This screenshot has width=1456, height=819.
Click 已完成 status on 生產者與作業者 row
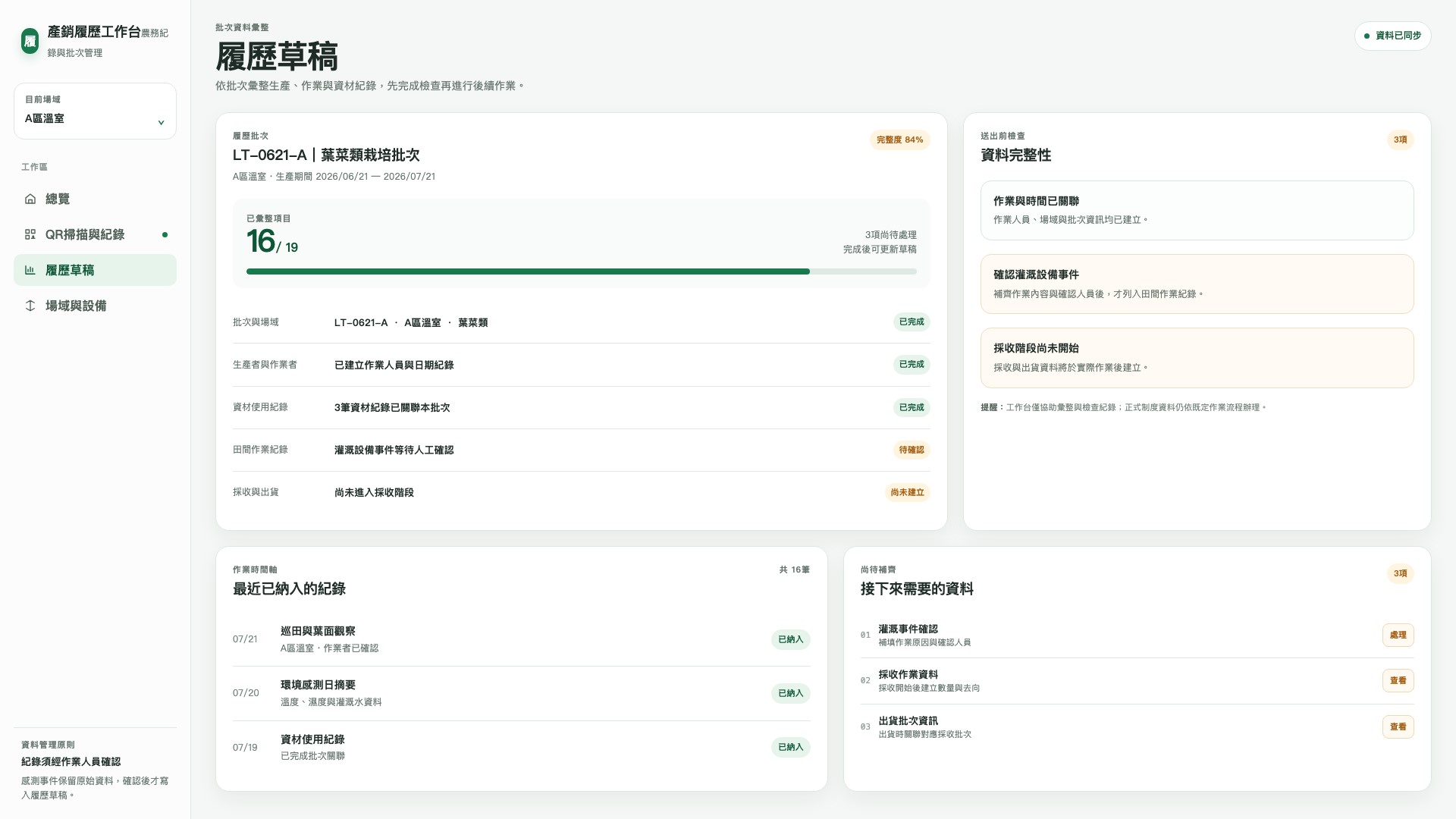911,365
